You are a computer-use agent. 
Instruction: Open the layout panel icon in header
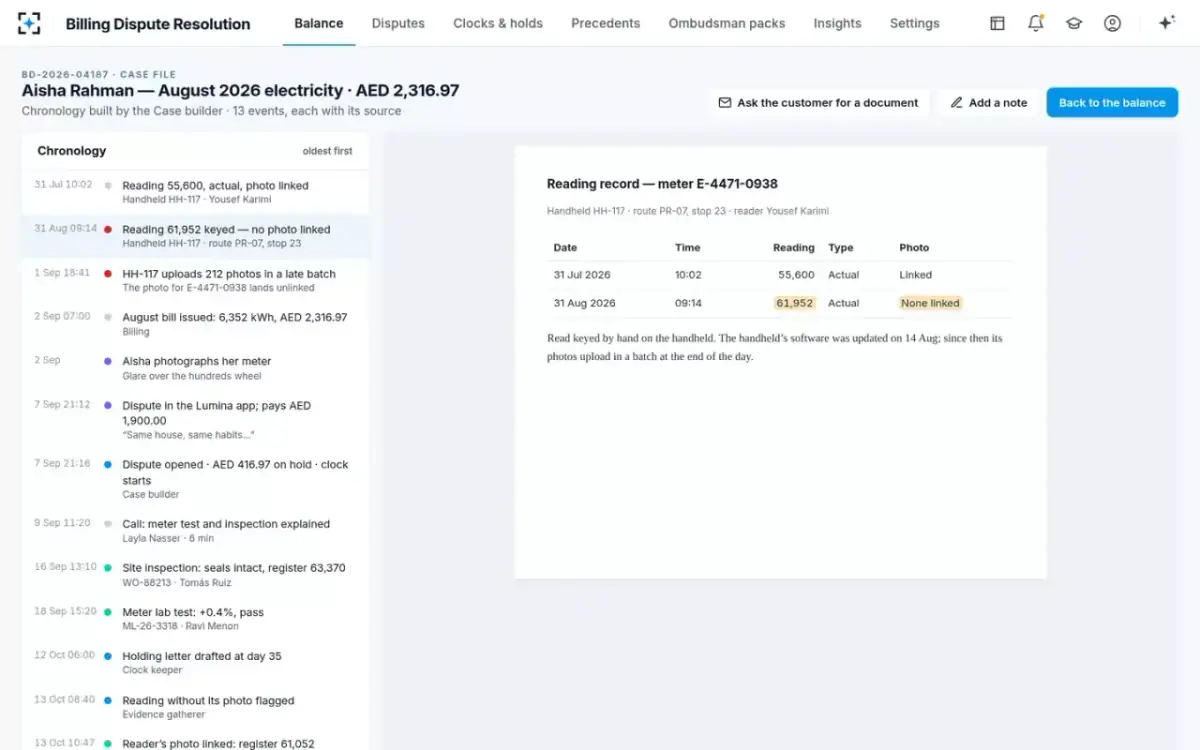pyautogui.click(x=997, y=23)
